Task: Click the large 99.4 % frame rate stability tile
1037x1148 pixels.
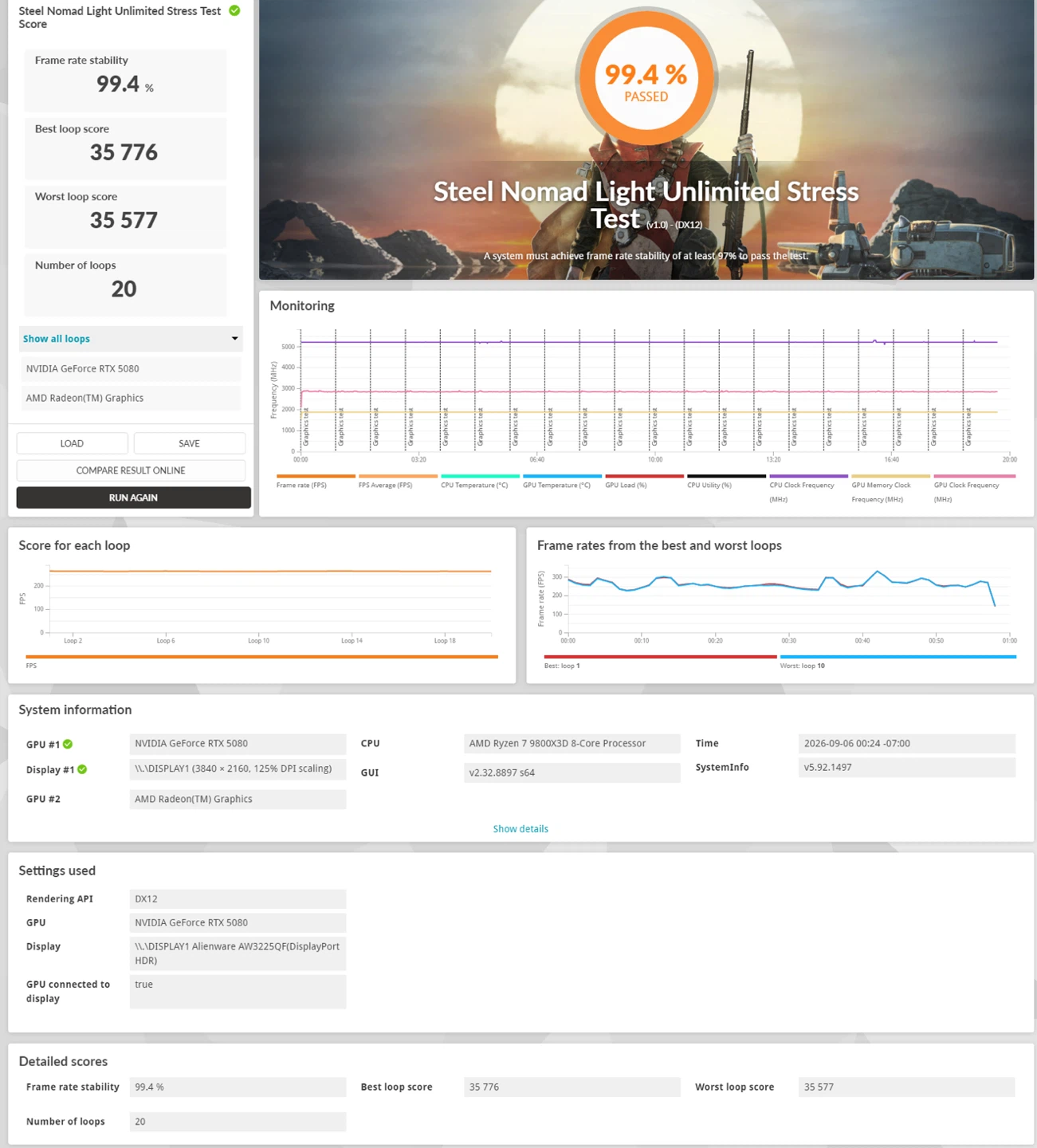Action: [x=125, y=80]
